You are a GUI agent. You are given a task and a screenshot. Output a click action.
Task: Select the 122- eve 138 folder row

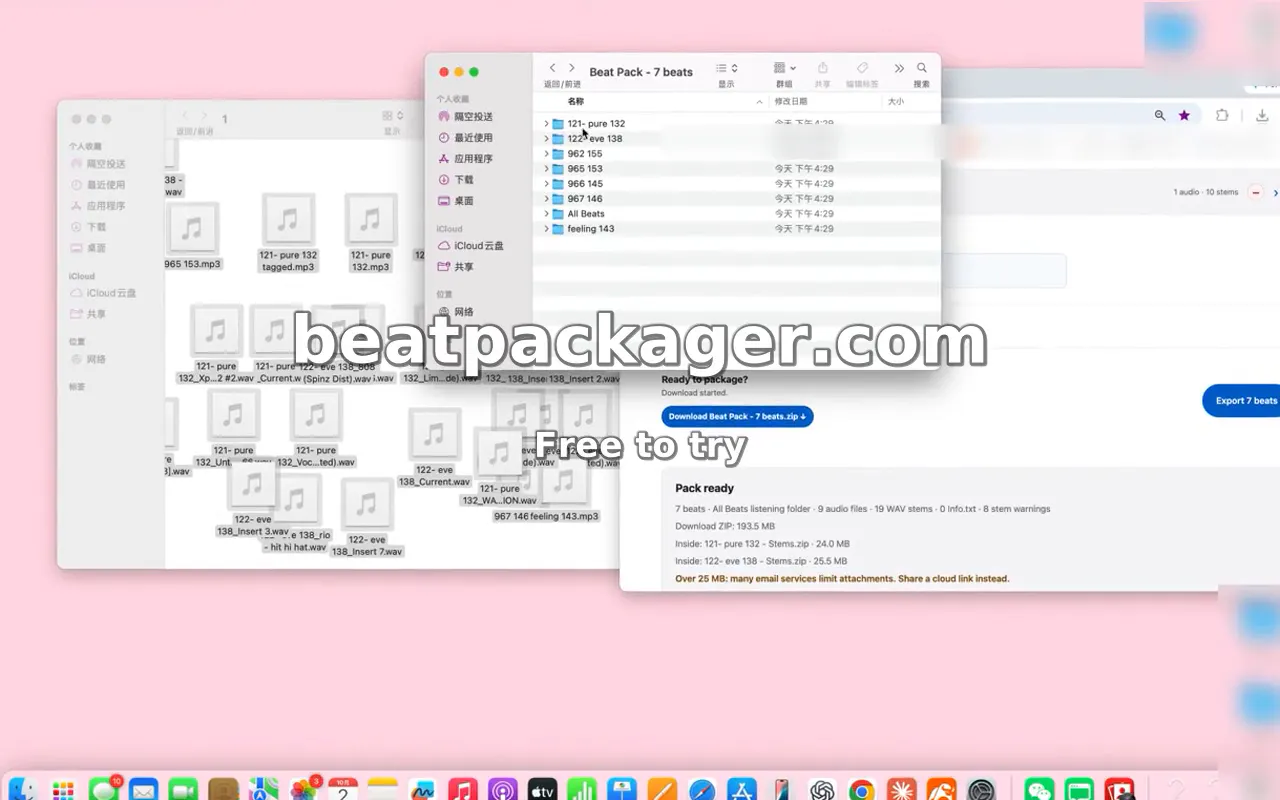click(736, 139)
